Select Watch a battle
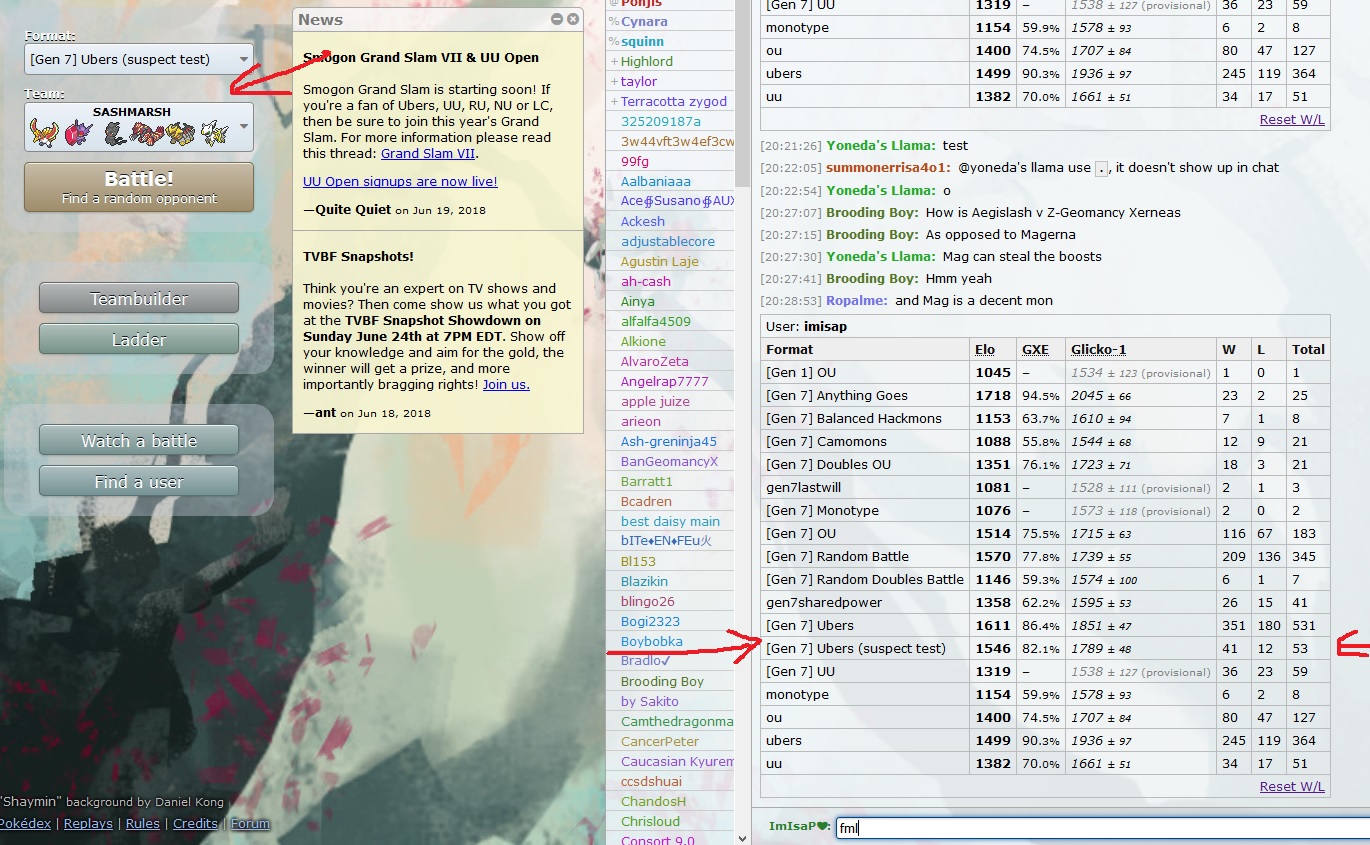 click(x=139, y=441)
